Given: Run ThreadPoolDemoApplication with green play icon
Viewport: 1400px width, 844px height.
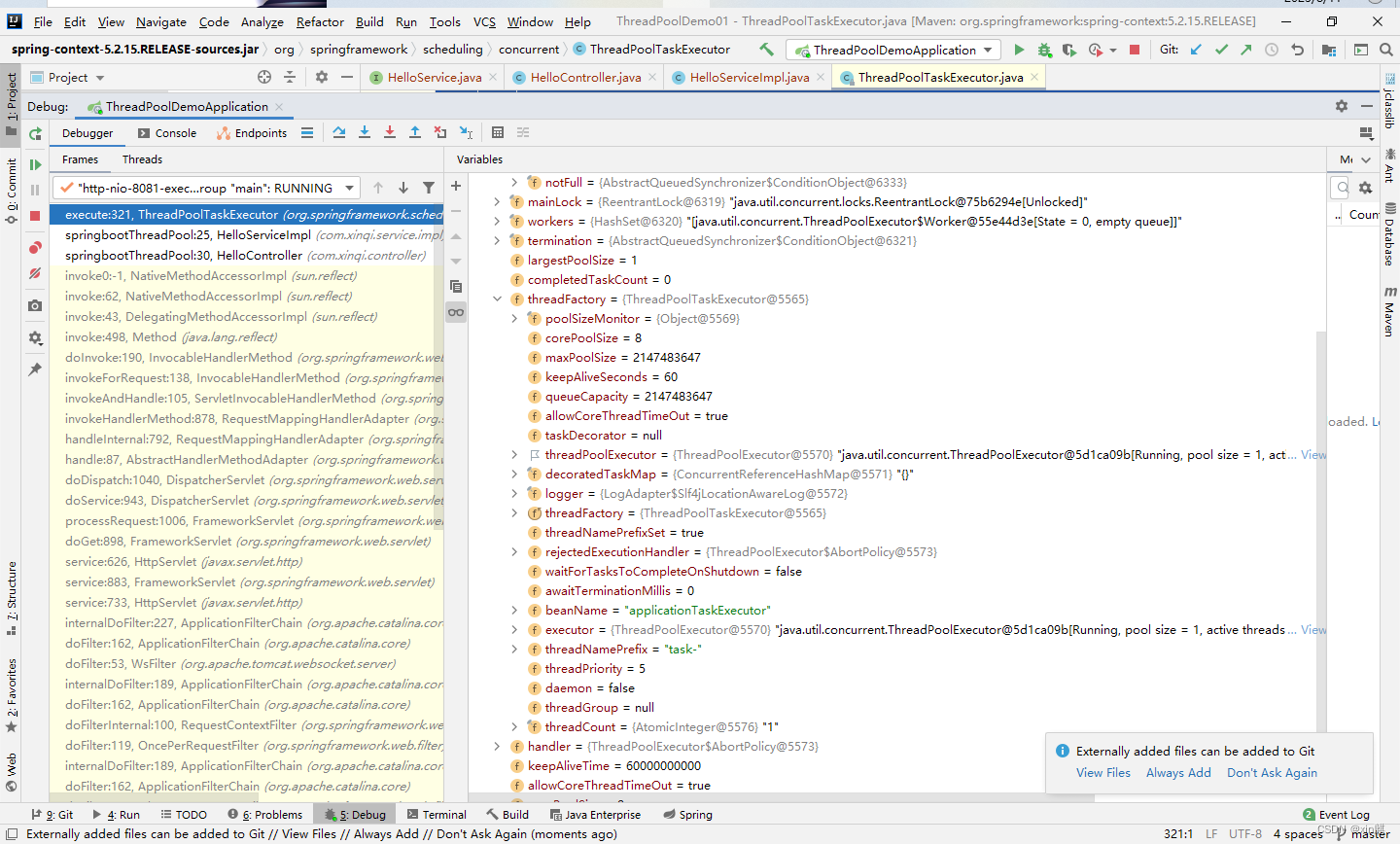Looking at the screenshot, I should pos(1018,50).
